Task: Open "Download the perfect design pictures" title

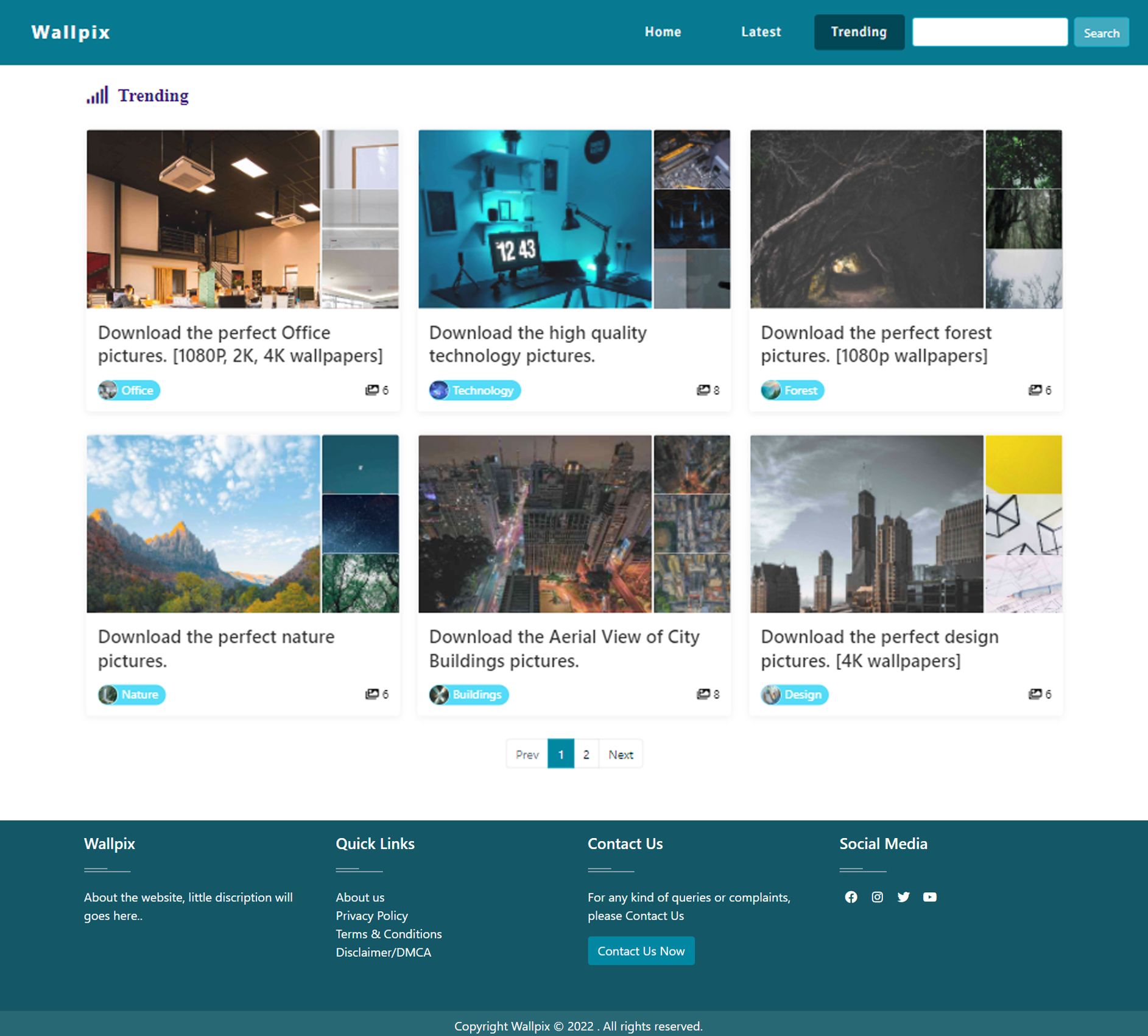Action: (880, 649)
